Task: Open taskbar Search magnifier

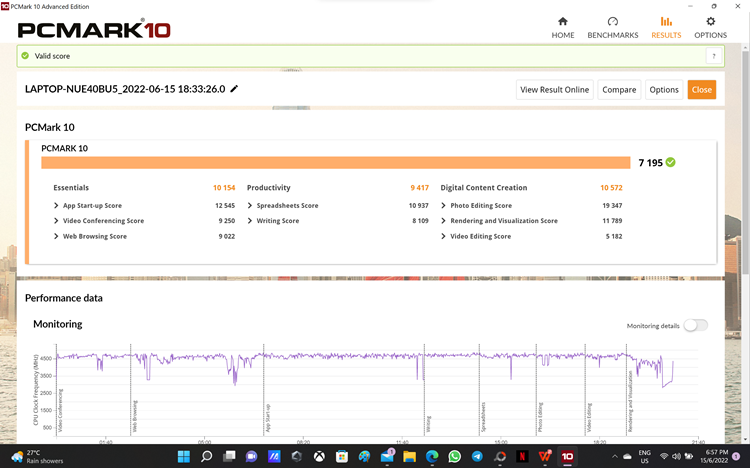Action: pyautogui.click(x=206, y=456)
